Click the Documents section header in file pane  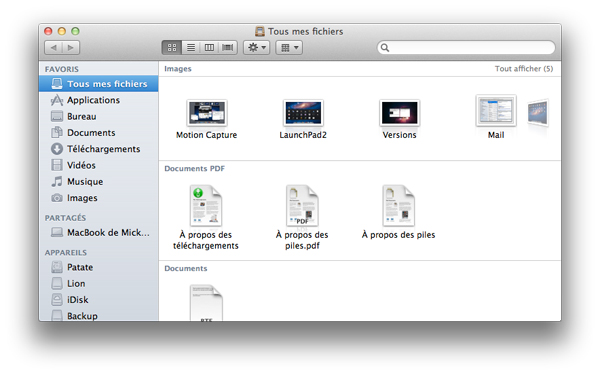(x=186, y=269)
